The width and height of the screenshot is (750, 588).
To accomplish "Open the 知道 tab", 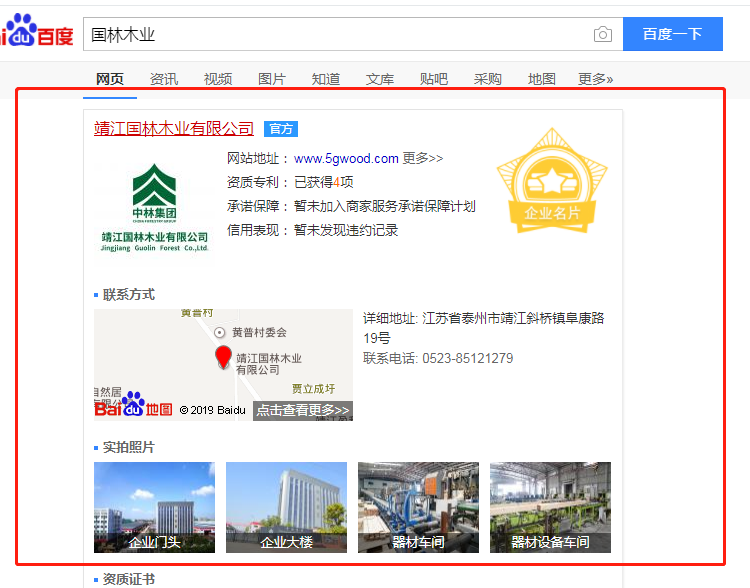I will click(x=326, y=79).
